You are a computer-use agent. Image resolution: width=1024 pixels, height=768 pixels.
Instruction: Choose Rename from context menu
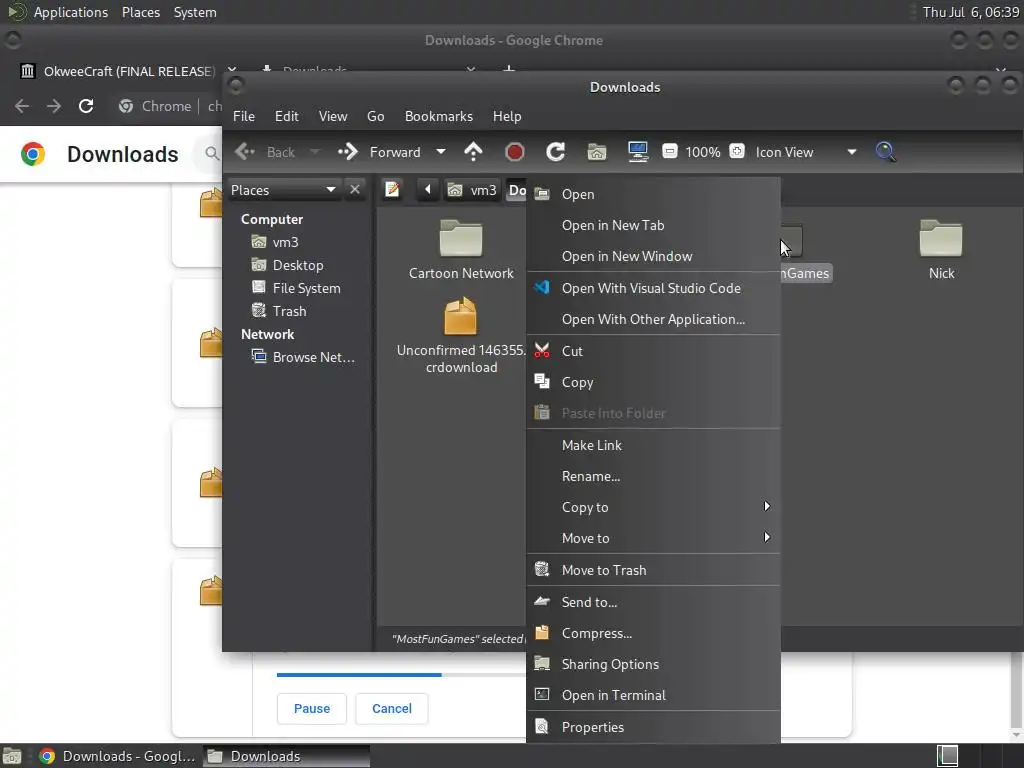654,476
